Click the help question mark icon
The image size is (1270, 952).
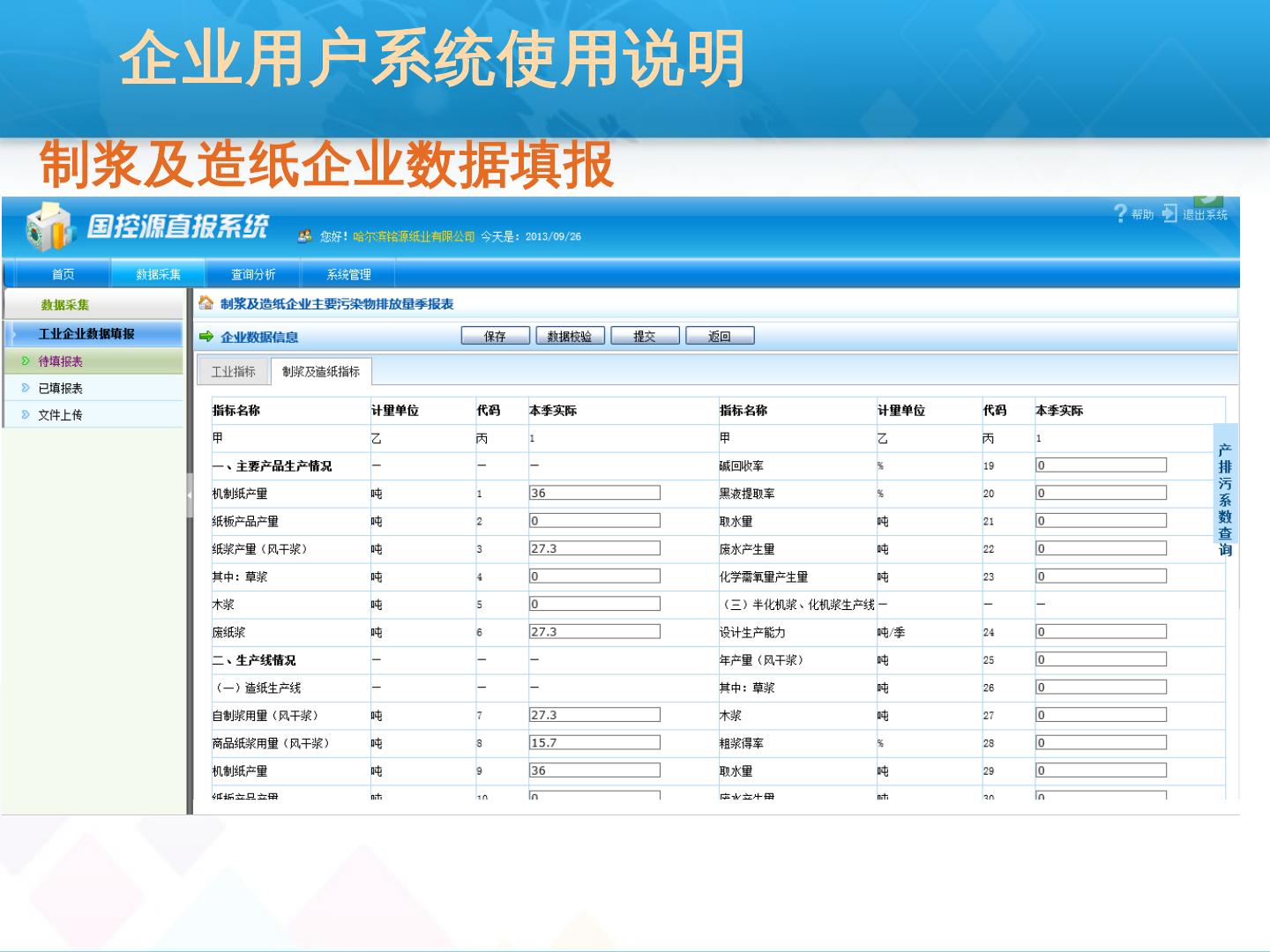(1120, 213)
